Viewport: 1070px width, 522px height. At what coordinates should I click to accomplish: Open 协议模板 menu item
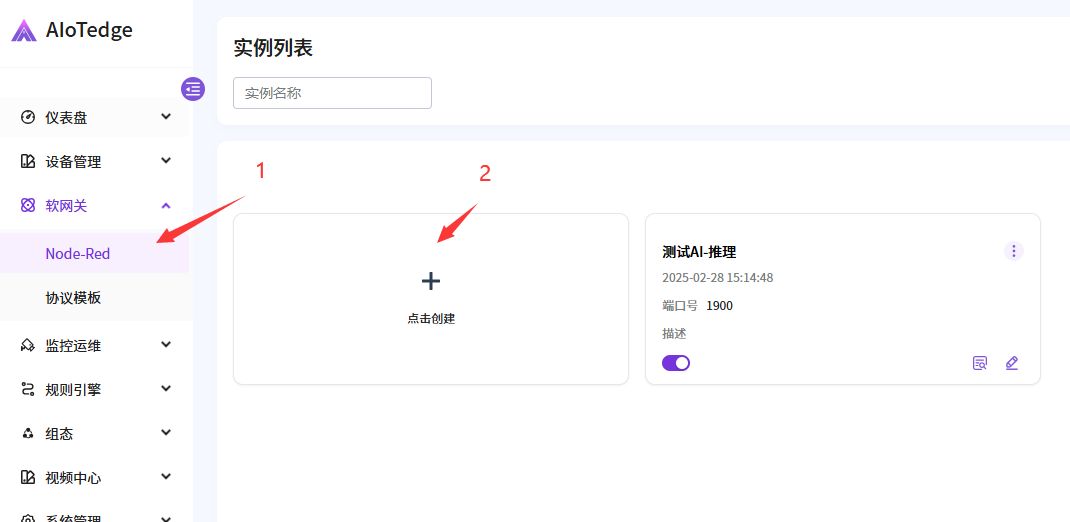(73, 298)
